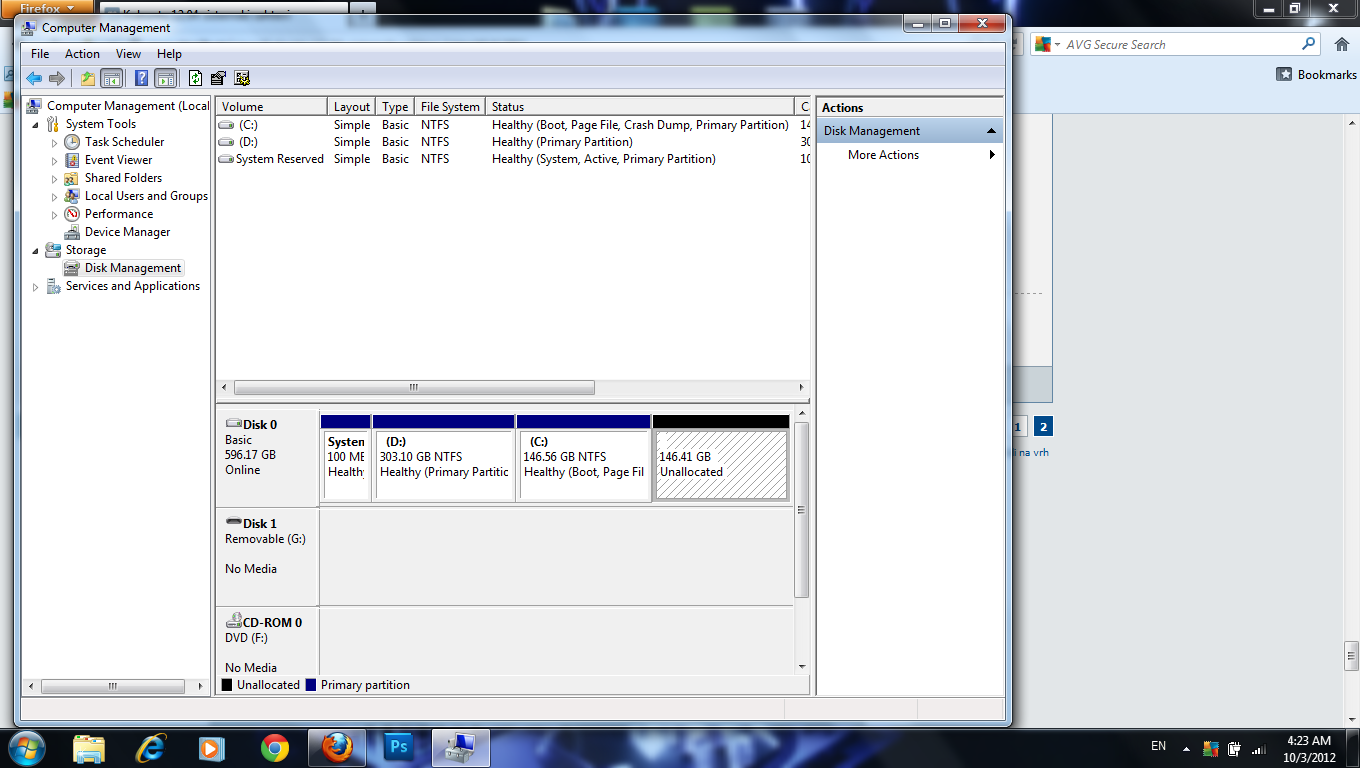Click the console tree horizontal scrollbar thumb
The image size is (1360, 768).
click(x=112, y=687)
